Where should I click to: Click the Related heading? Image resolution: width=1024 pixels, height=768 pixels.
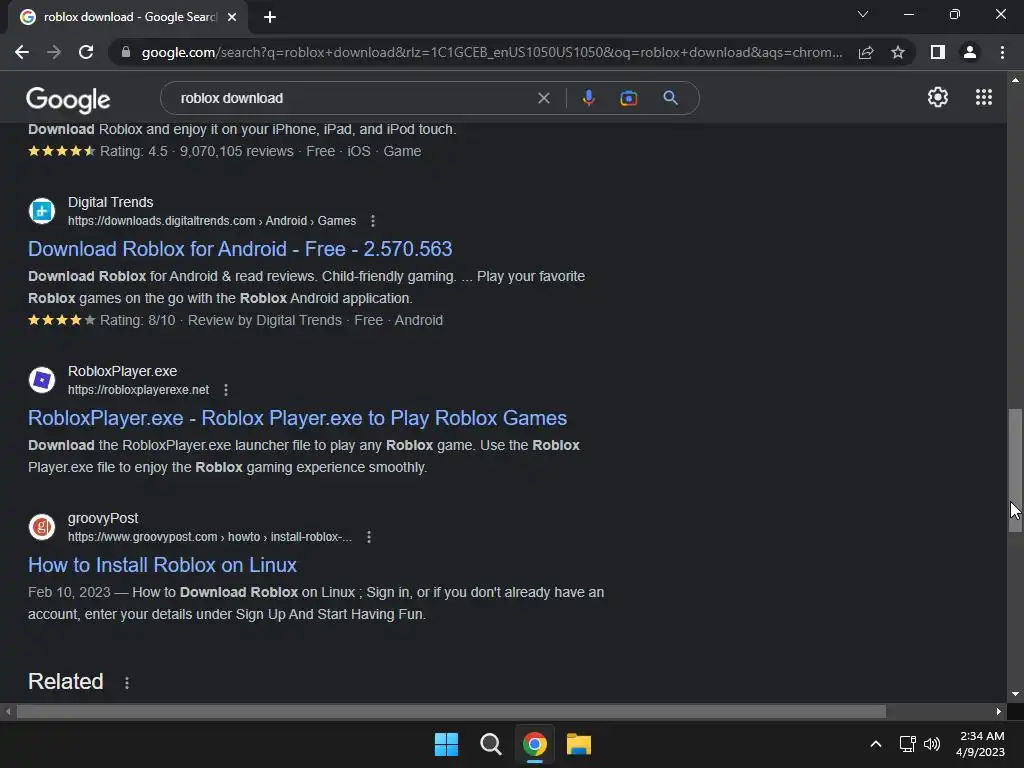[x=65, y=682]
